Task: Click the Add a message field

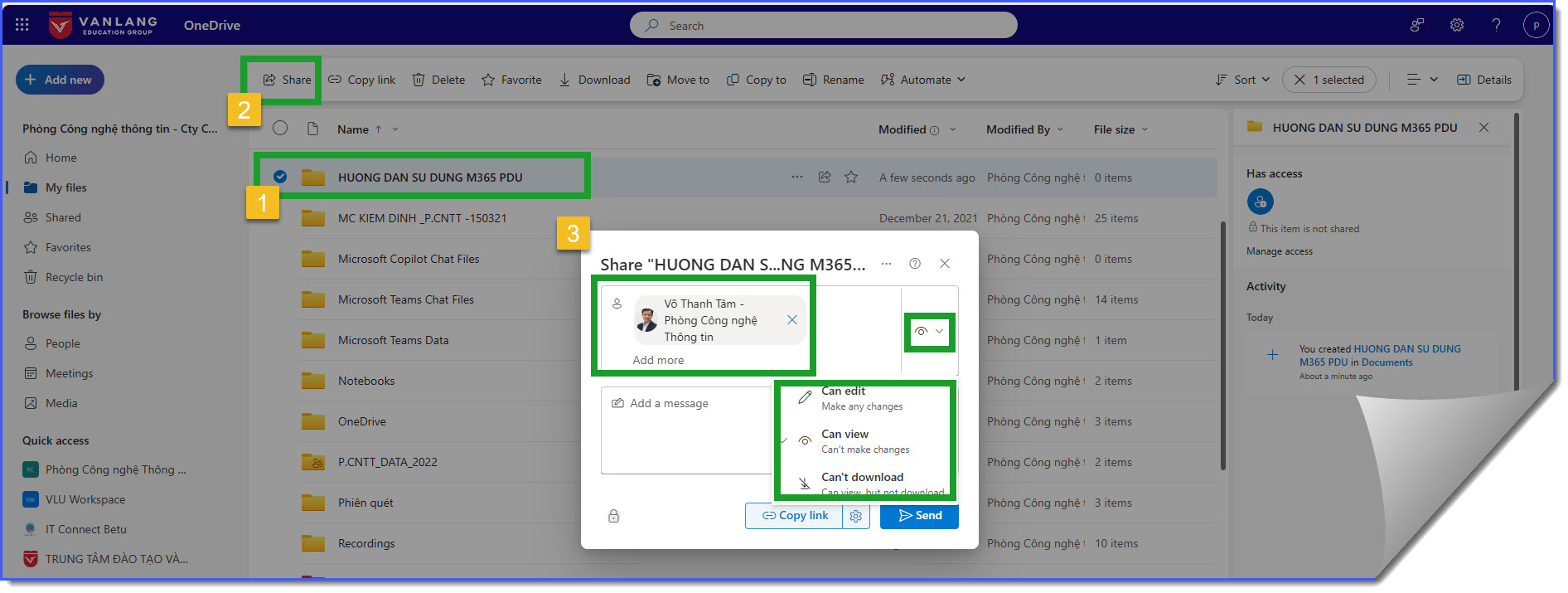Action: [686, 430]
